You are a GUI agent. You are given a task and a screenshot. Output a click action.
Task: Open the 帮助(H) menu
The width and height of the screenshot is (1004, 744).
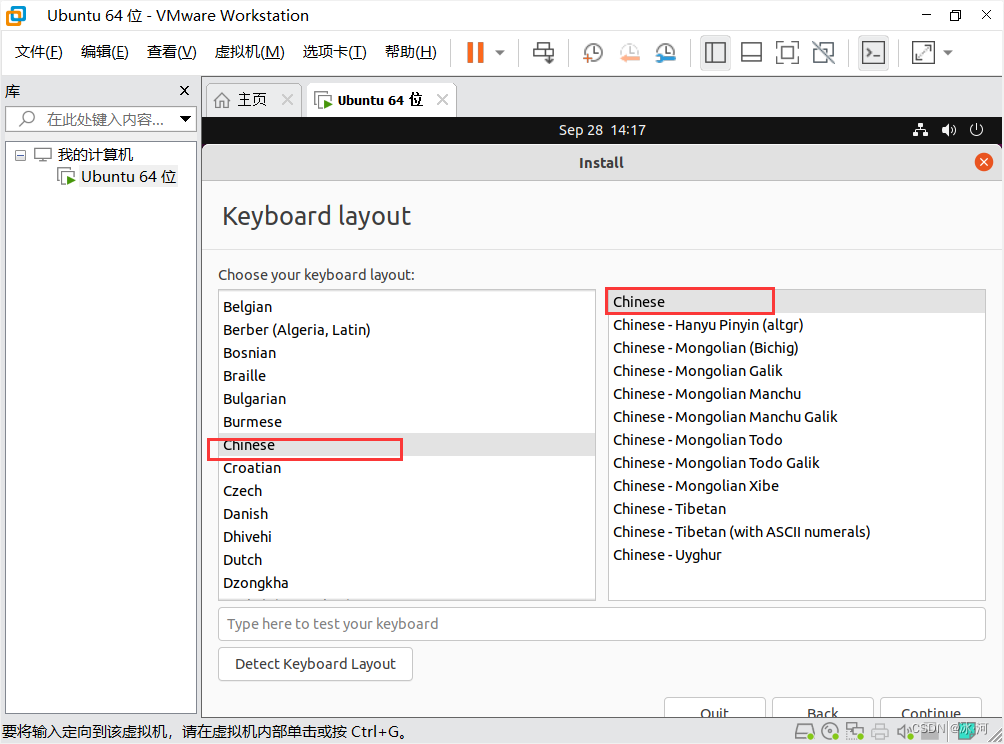[x=410, y=52]
